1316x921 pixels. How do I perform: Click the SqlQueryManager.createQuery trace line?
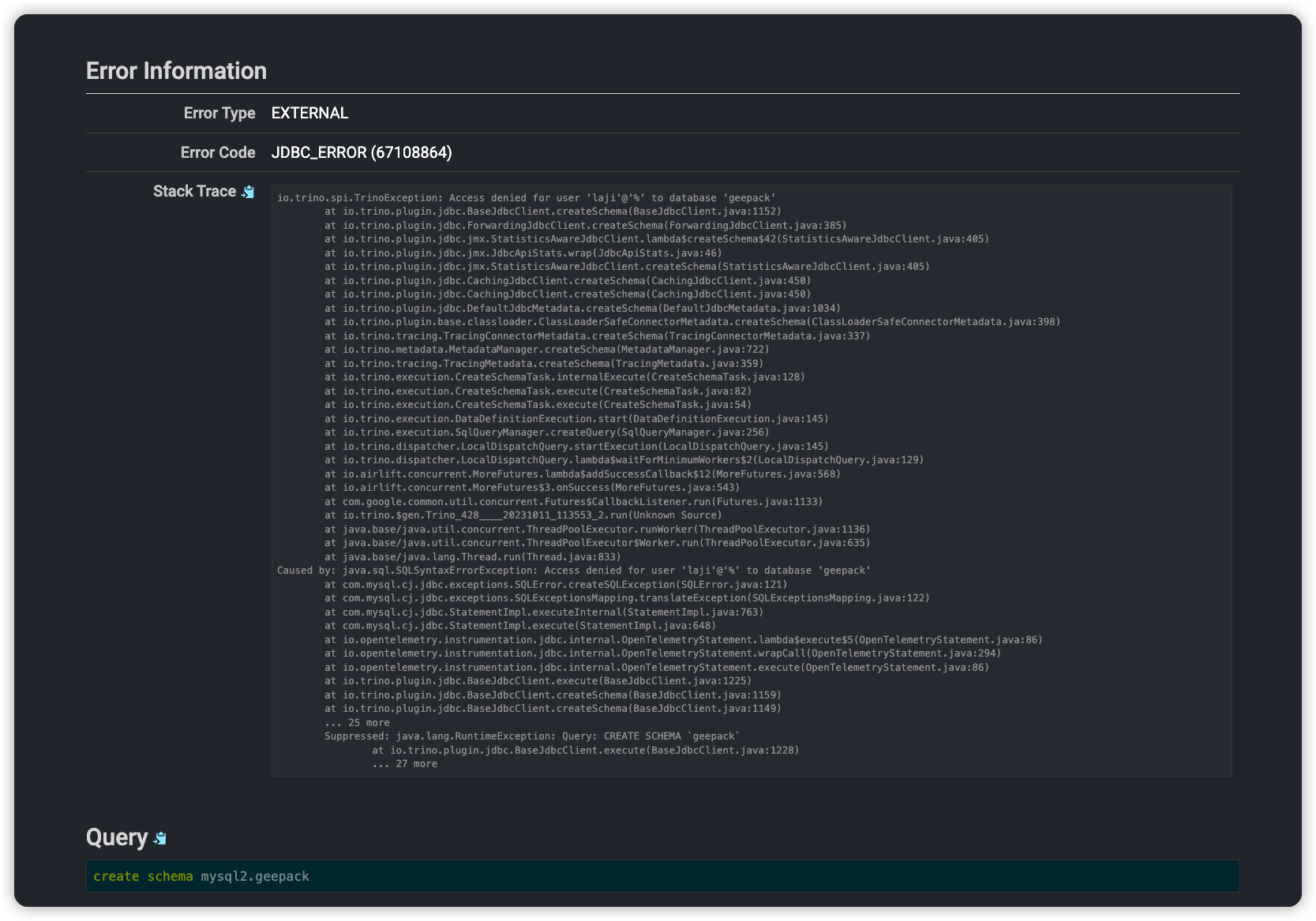tap(546, 432)
